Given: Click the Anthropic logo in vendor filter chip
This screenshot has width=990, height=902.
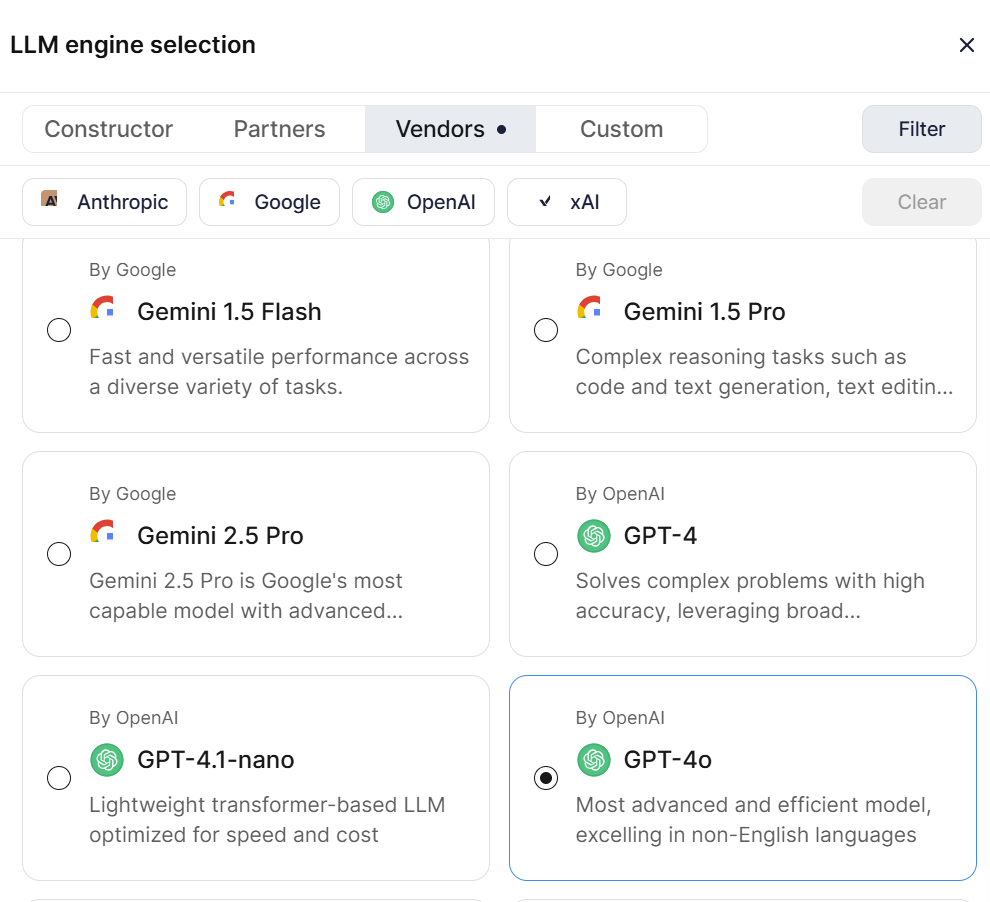Looking at the screenshot, I should coord(50,201).
